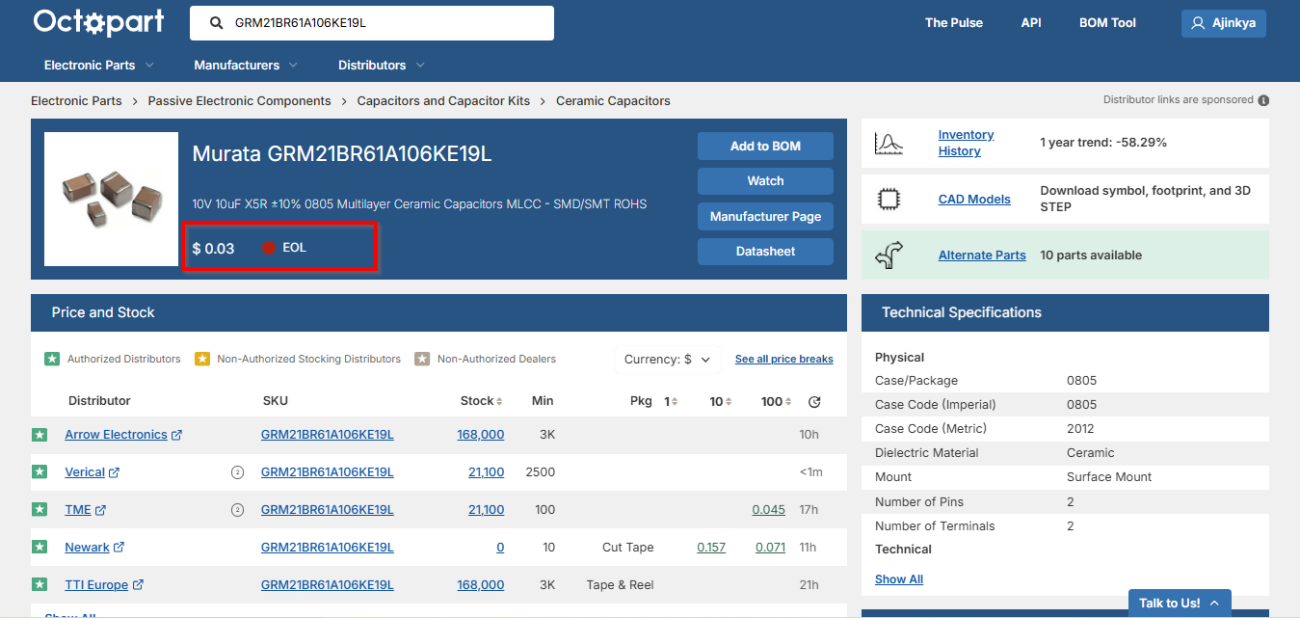The height and width of the screenshot is (618, 1300).
Task: Open the API nav item
Action: click(1031, 23)
